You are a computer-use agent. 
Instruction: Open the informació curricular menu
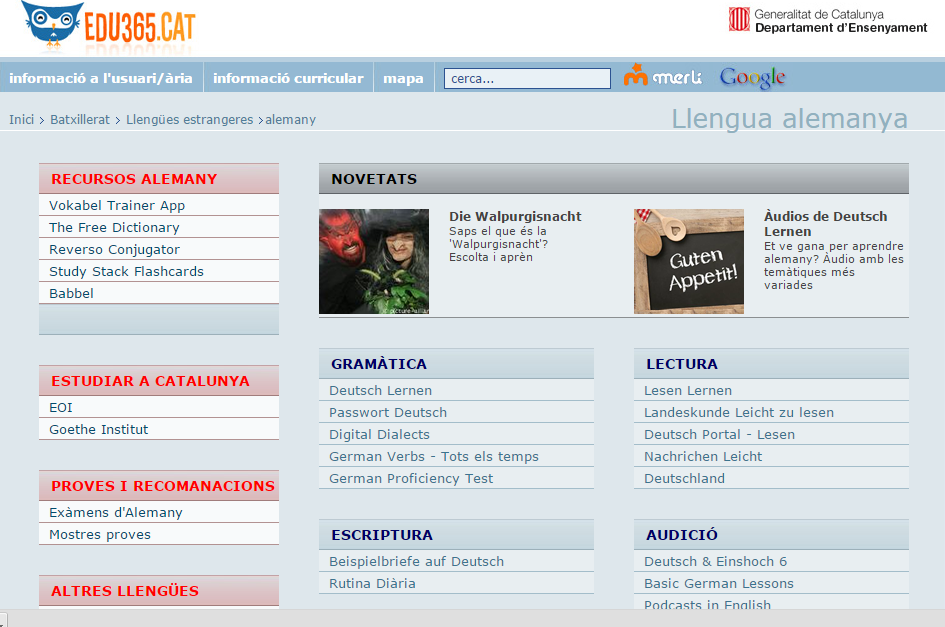288,78
